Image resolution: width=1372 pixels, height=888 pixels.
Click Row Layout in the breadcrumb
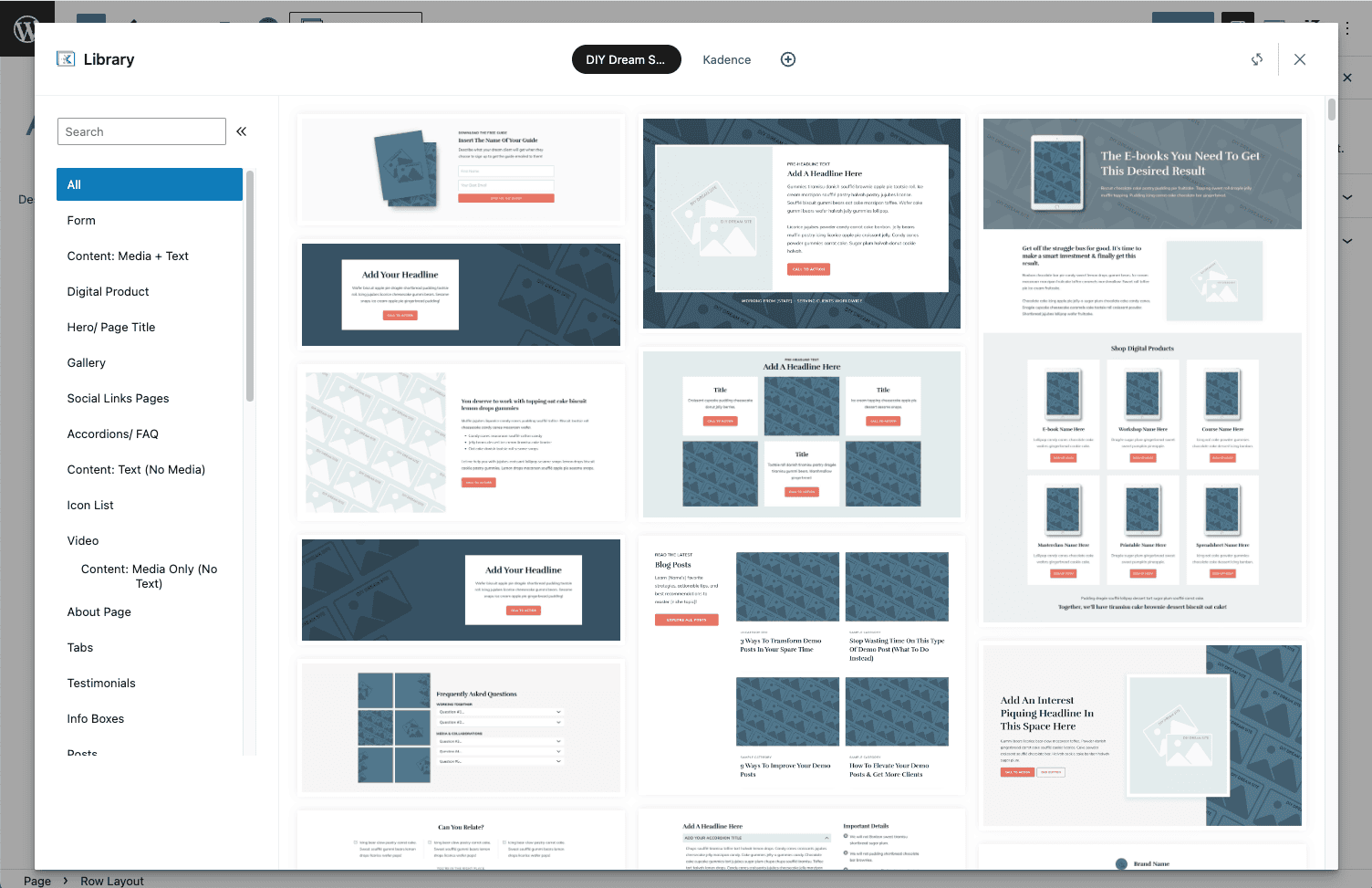[x=111, y=881]
